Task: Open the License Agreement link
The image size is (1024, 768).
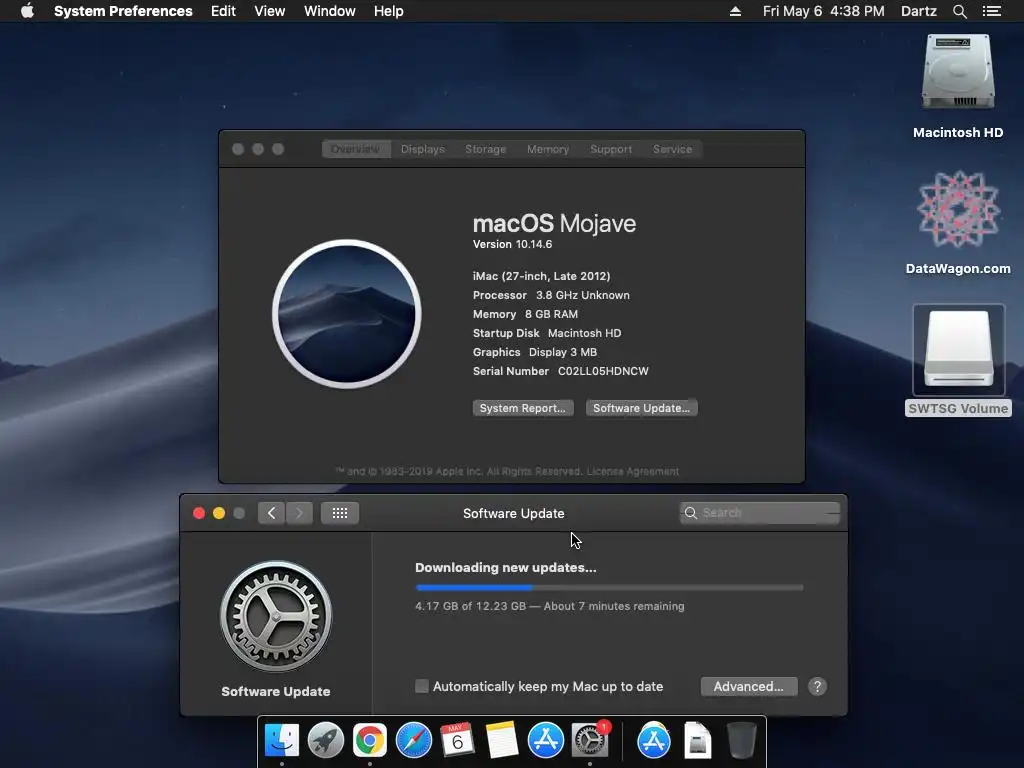Action: pyautogui.click(x=633, y=472)
